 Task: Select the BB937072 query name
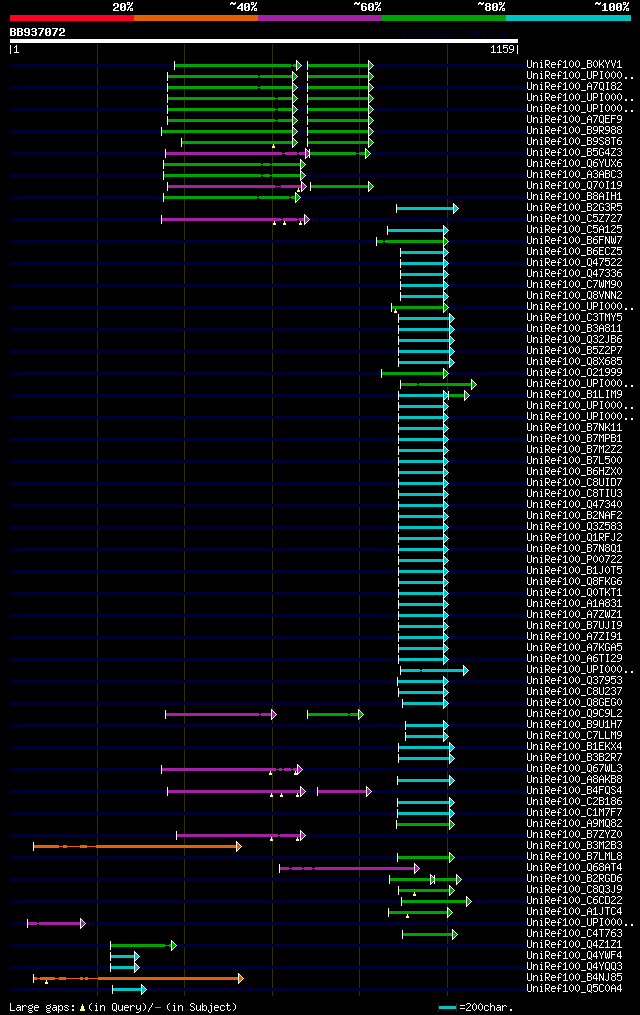tap(38, 32)
